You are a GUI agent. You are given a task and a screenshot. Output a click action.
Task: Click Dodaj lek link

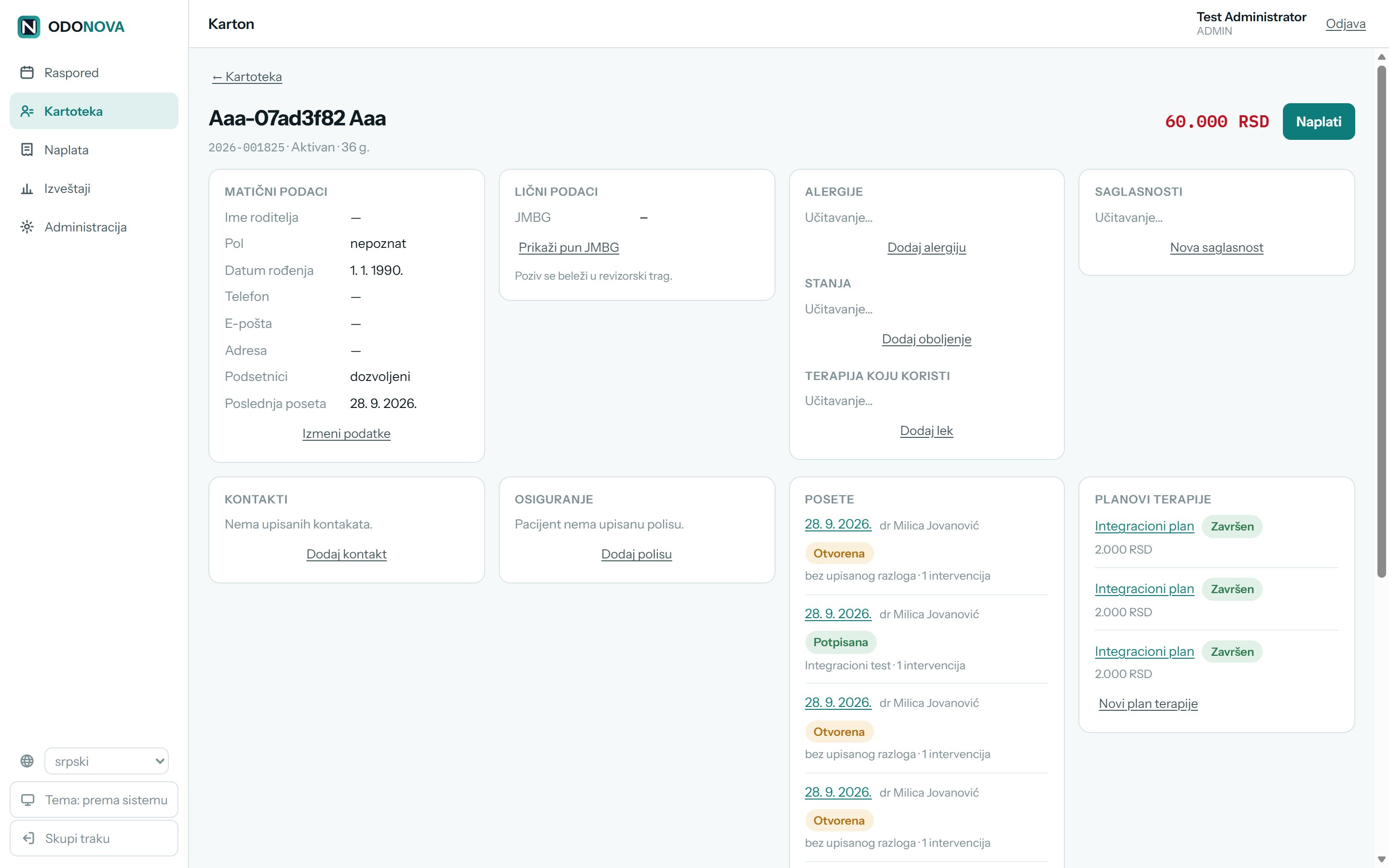[926, 431]
